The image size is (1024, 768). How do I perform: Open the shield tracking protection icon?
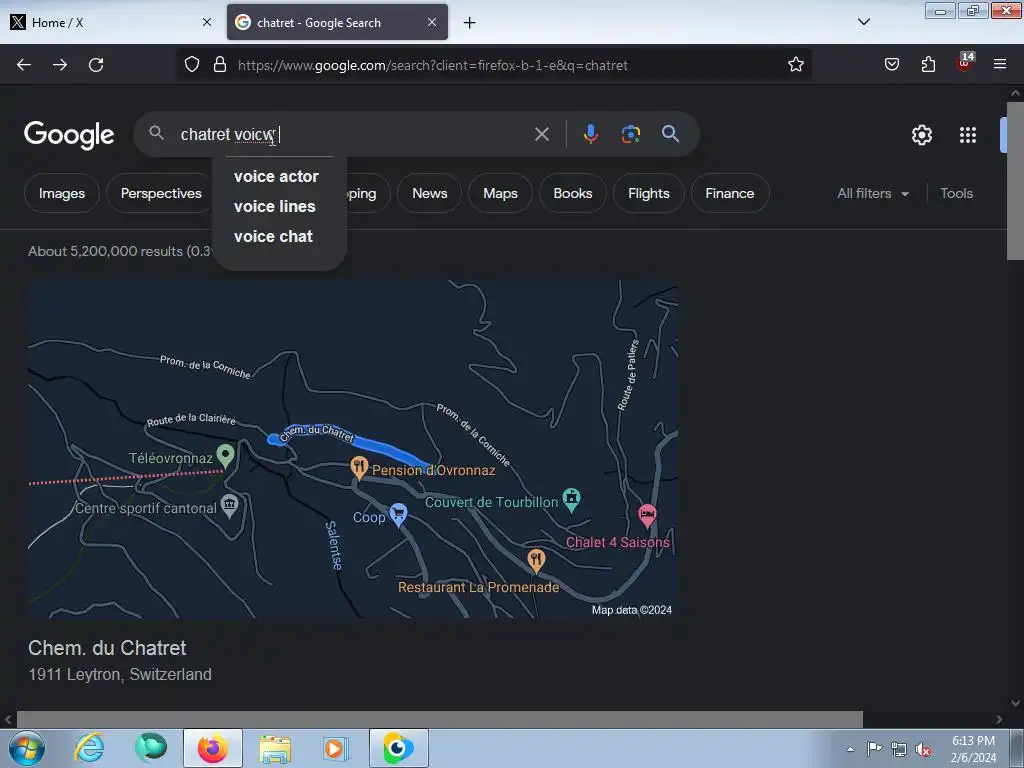pos(191,65)
